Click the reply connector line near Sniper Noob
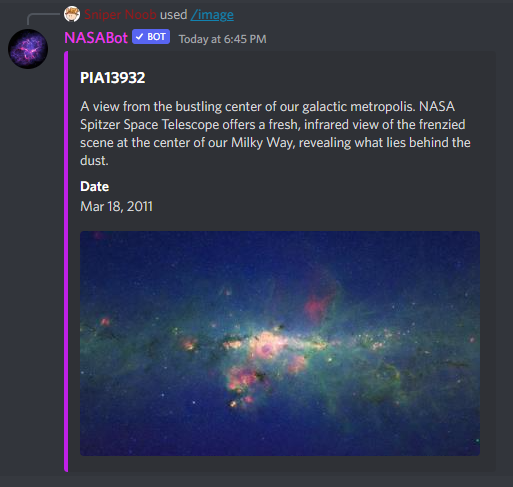513x487 pixels. [43, 19]
